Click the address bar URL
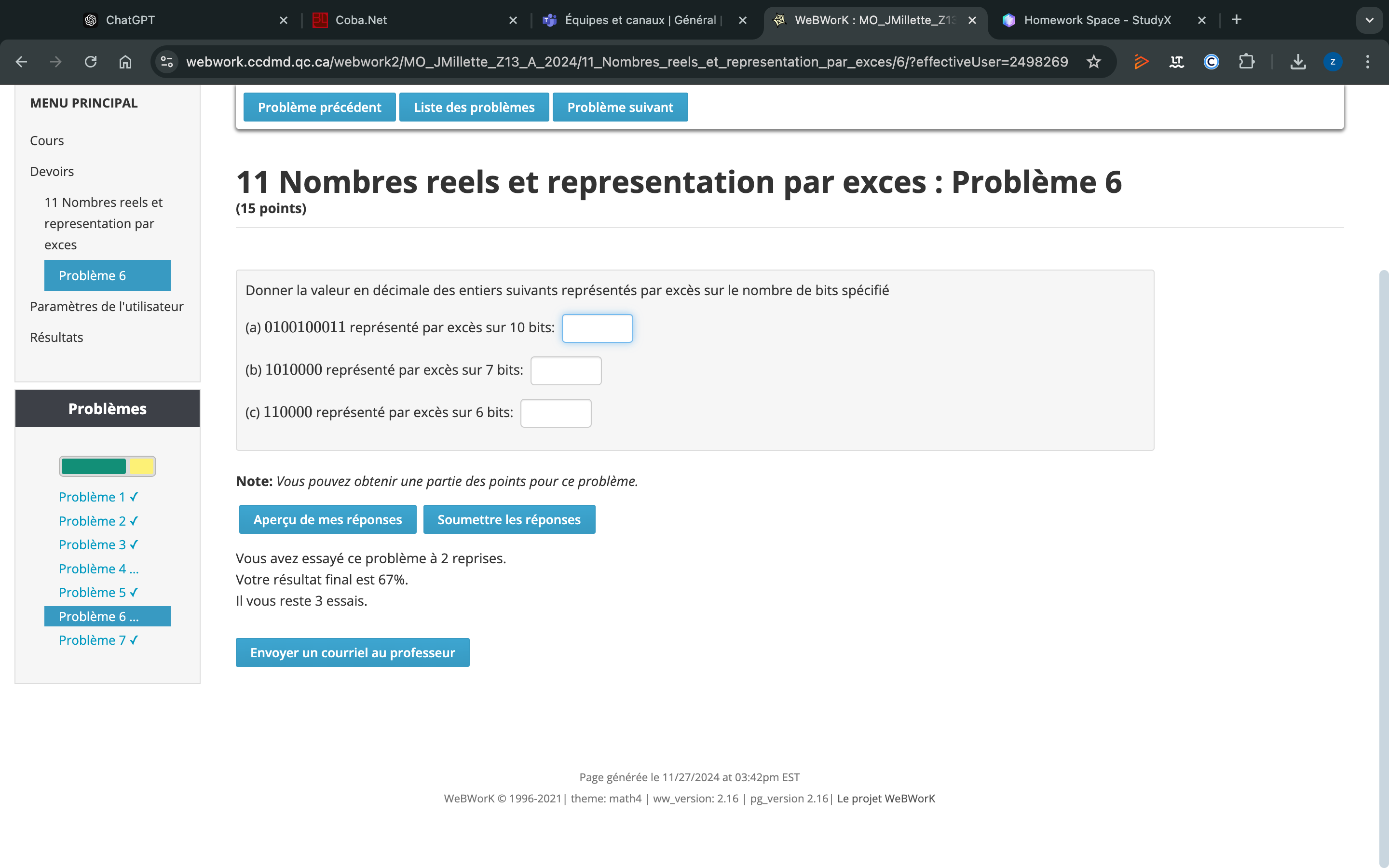 click(627, 61)
